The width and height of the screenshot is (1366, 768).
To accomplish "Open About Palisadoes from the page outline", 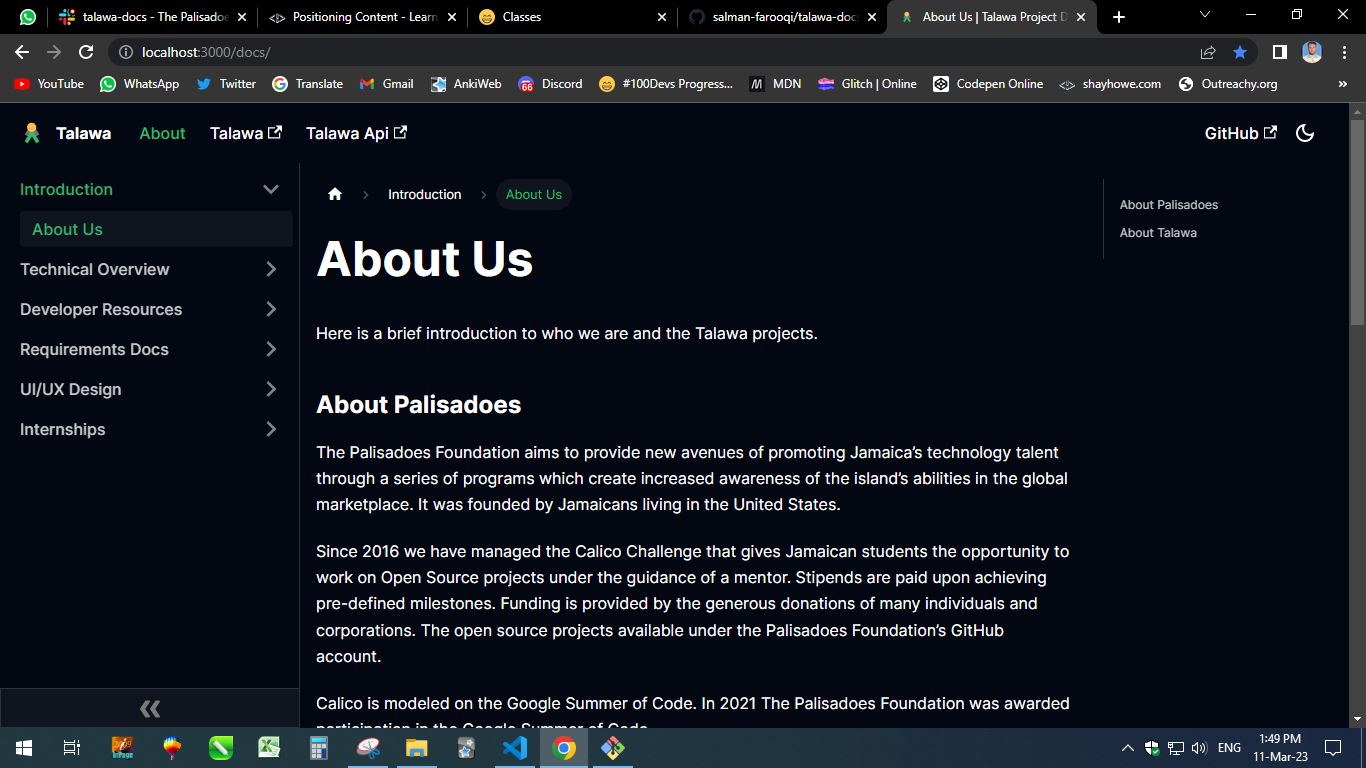I will [x=1168, y=204].
